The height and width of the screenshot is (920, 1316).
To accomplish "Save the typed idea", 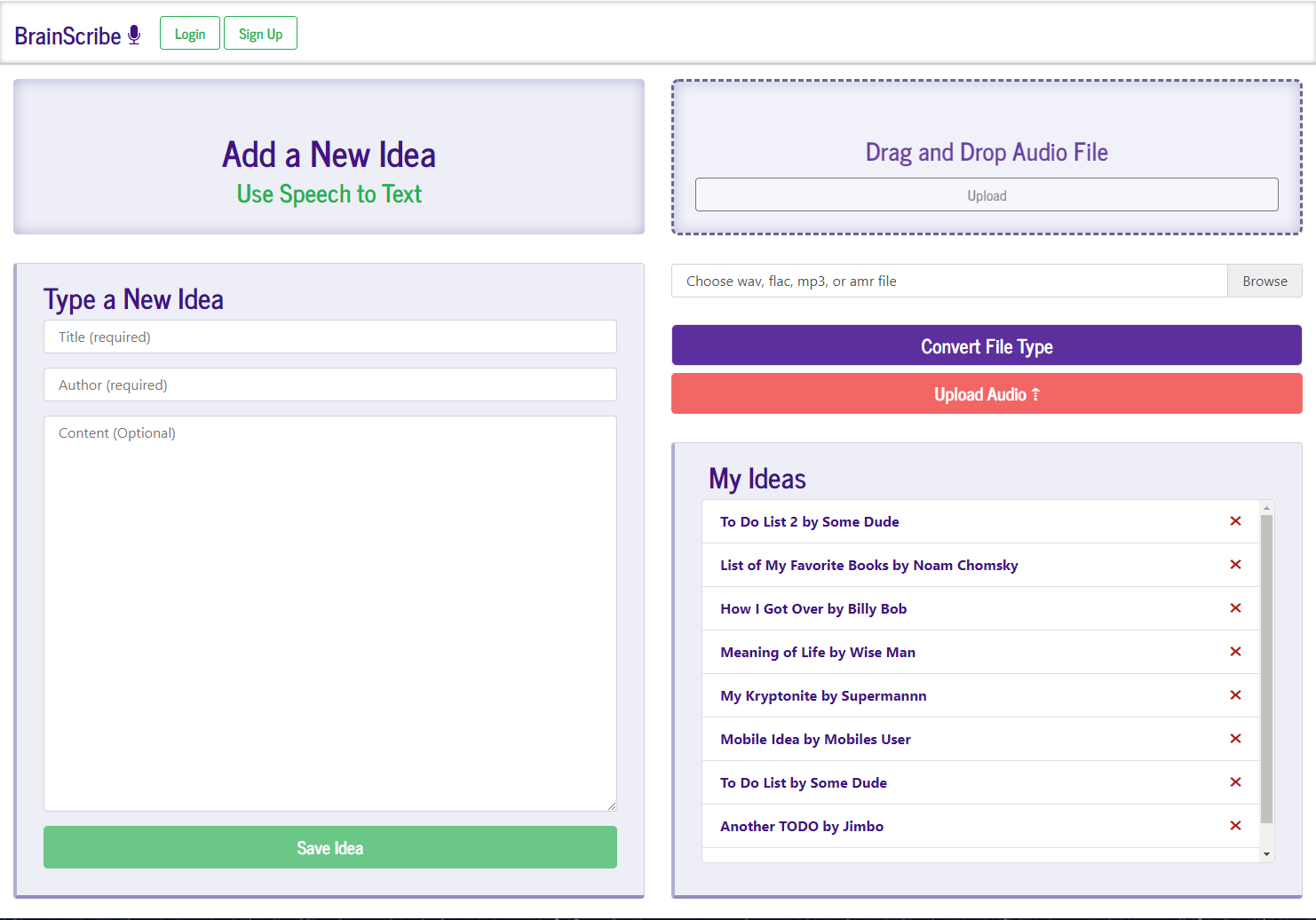I will [330, 847].
